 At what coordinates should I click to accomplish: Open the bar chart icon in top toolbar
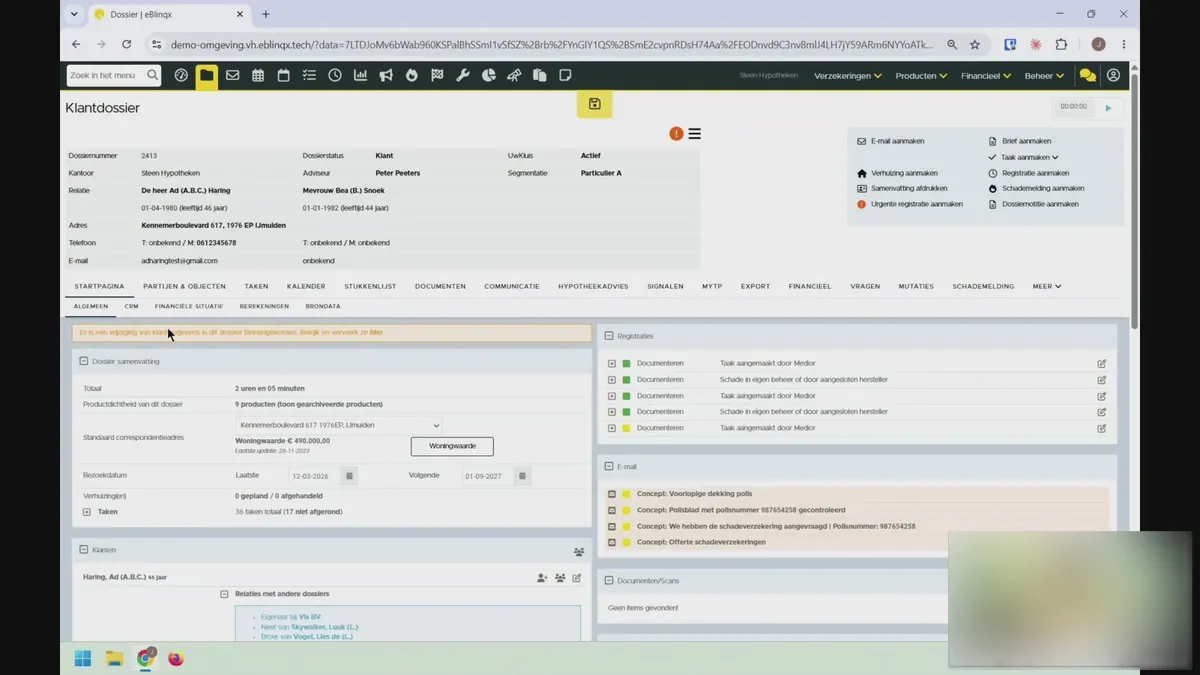point(360,75)
